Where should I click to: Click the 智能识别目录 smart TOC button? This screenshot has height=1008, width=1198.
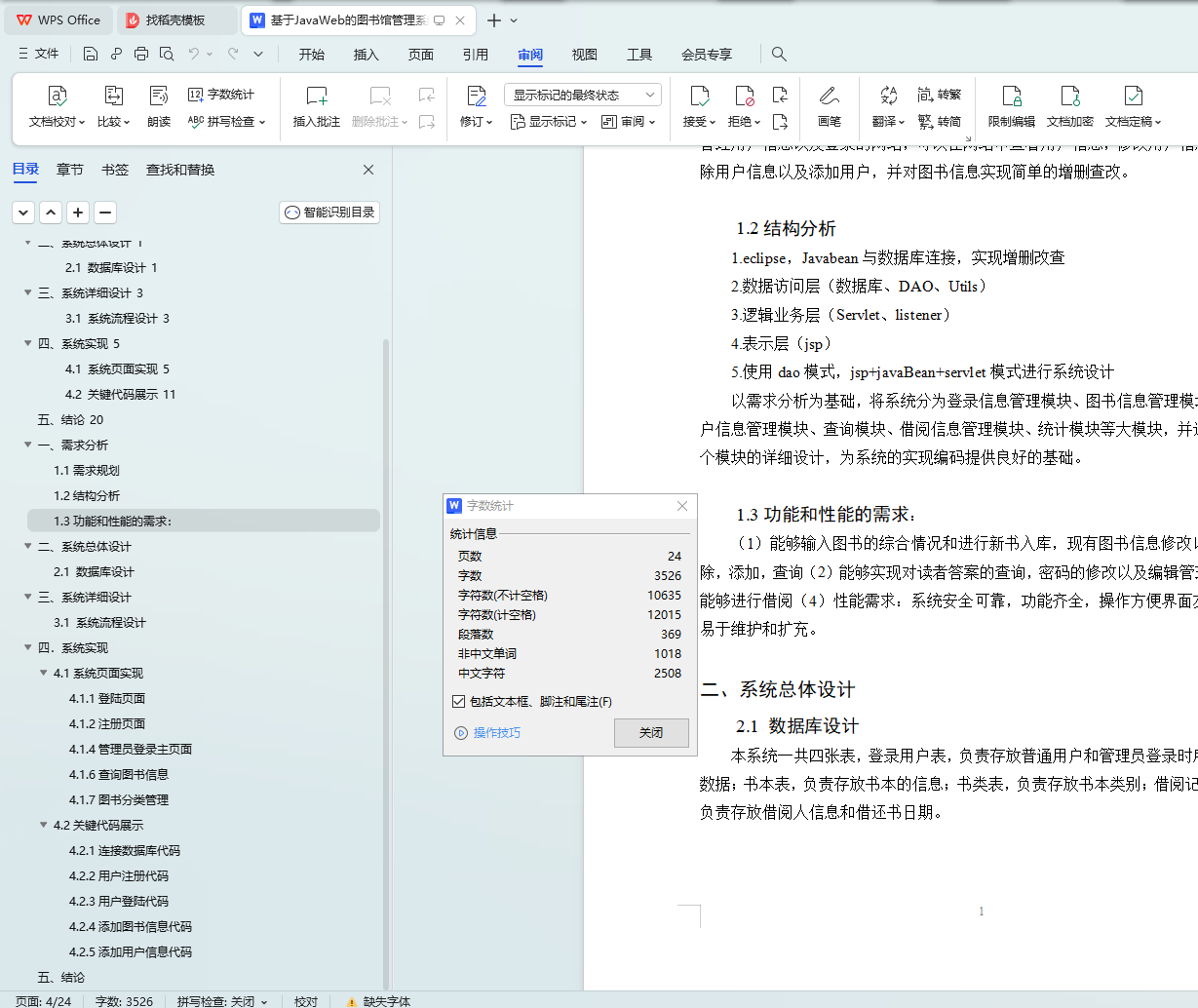coord(329,213)
